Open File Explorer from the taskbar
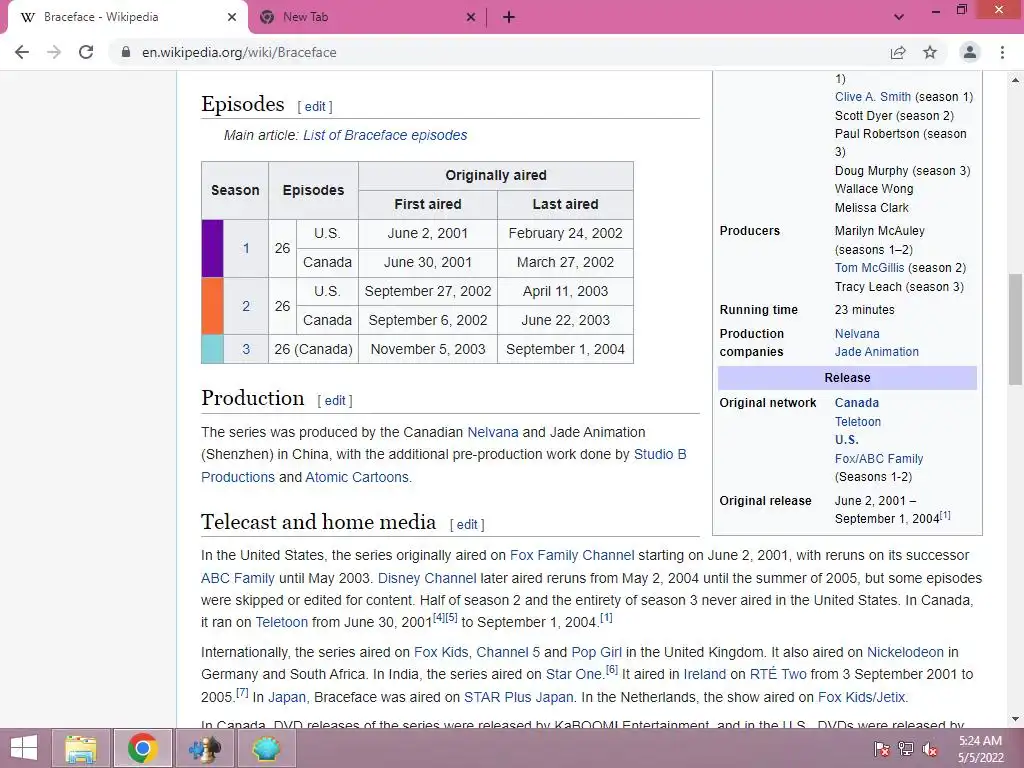The height and width of the screenshot is (768, 1024). tap(81, 748)
